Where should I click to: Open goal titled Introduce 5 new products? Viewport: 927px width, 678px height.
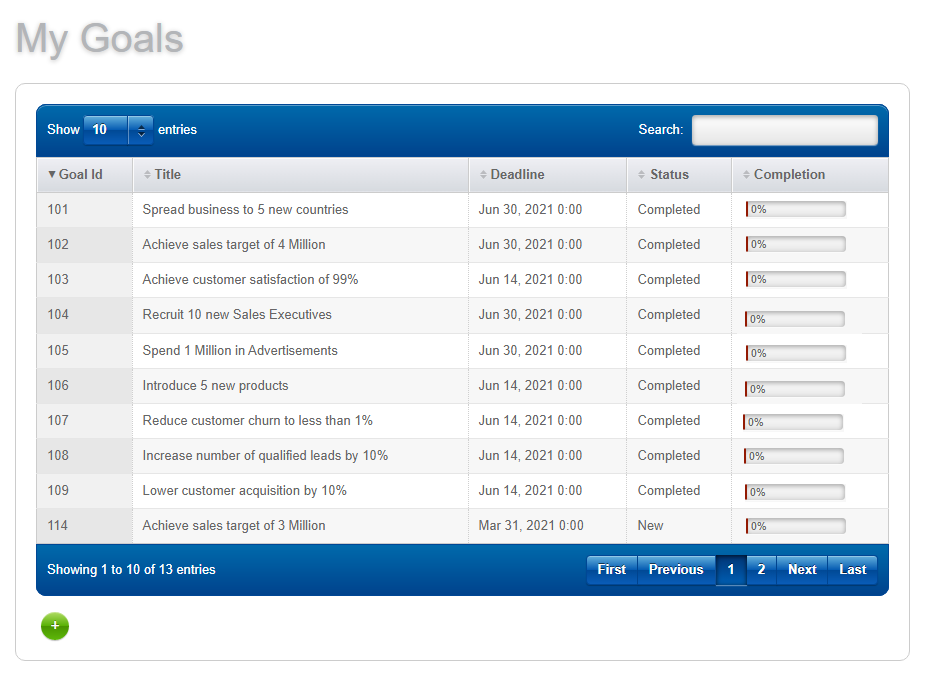215,386
